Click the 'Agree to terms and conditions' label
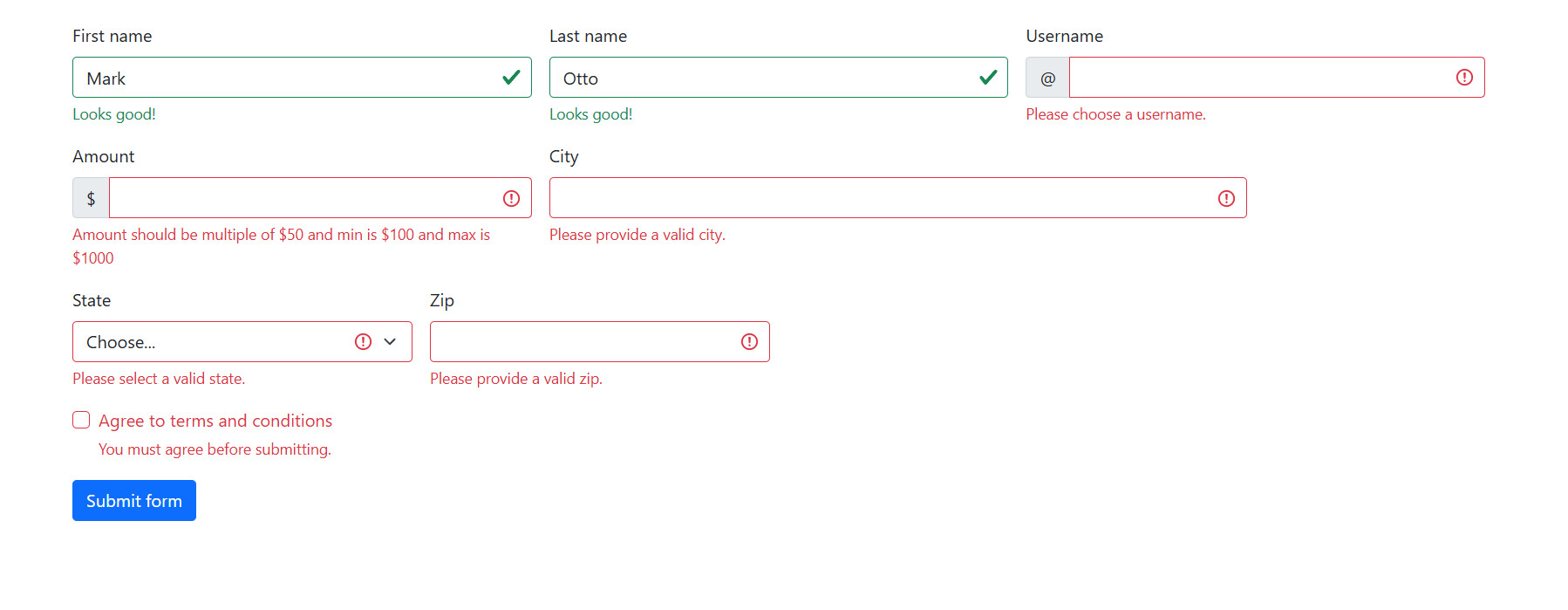The image size is (1568, 610). tap(215, 421)
